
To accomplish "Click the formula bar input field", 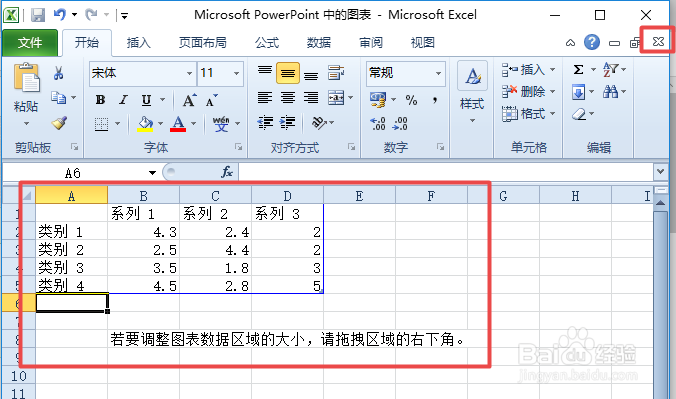I will [446, 173].
